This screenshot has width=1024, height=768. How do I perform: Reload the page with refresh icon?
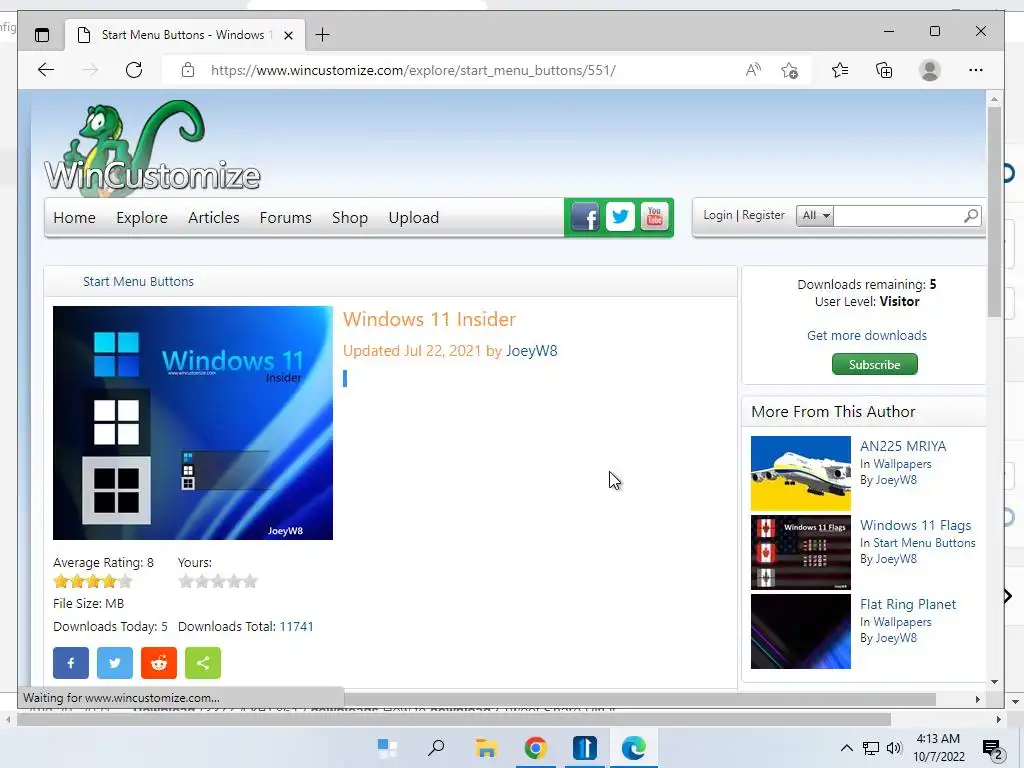pos(134,70)
